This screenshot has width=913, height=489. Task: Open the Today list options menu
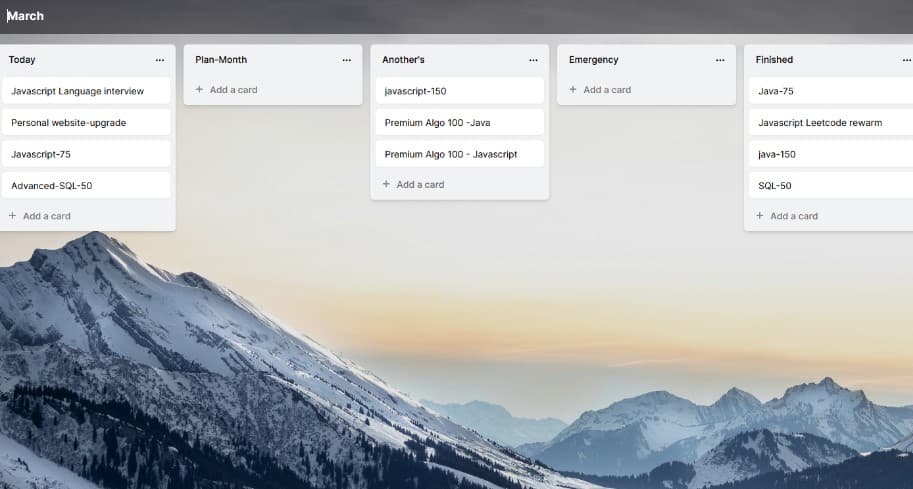[159, 60]
